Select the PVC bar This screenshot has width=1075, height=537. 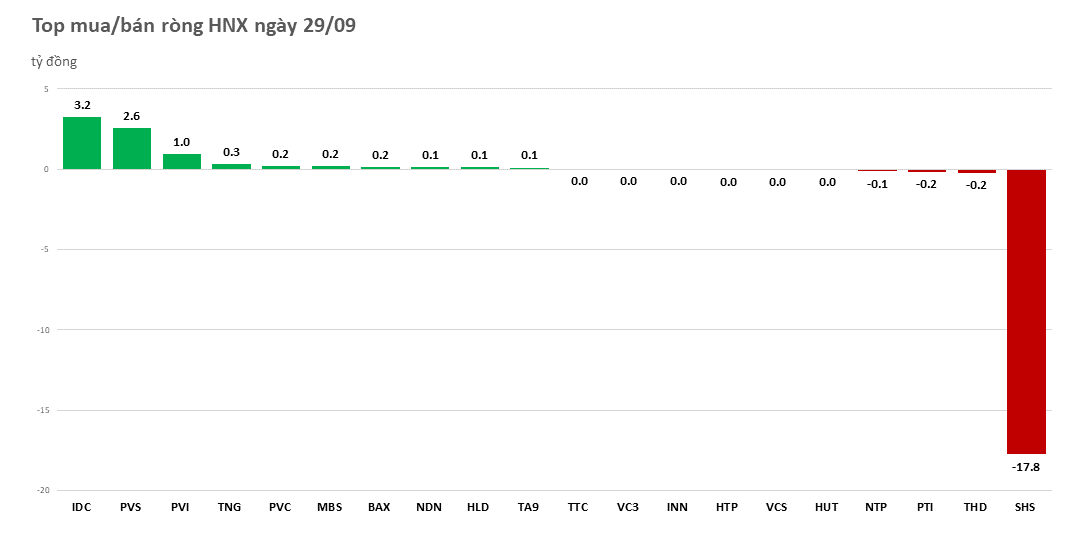click(281, 167)
